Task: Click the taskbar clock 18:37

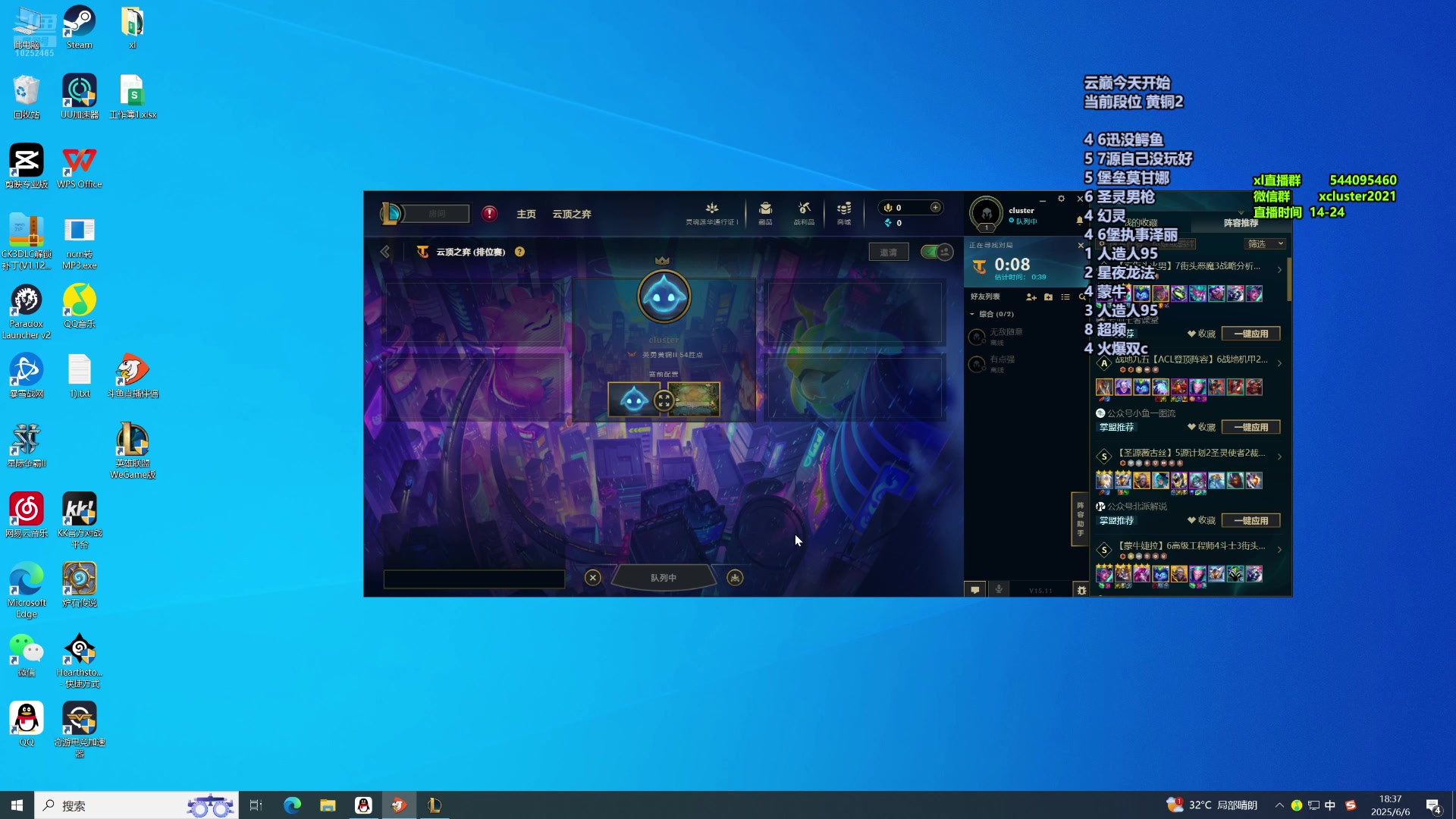Action: tap(1390, 805)
